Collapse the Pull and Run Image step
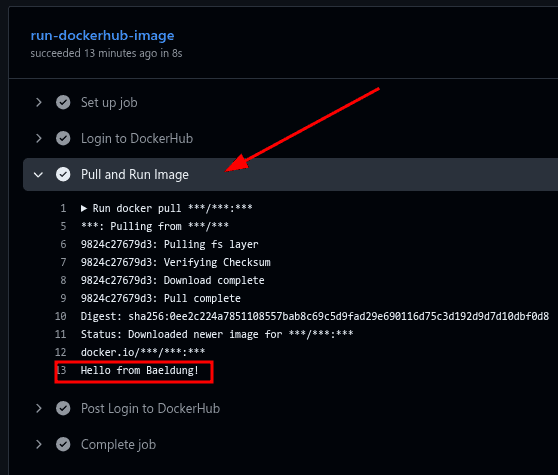 pos(38,175)
